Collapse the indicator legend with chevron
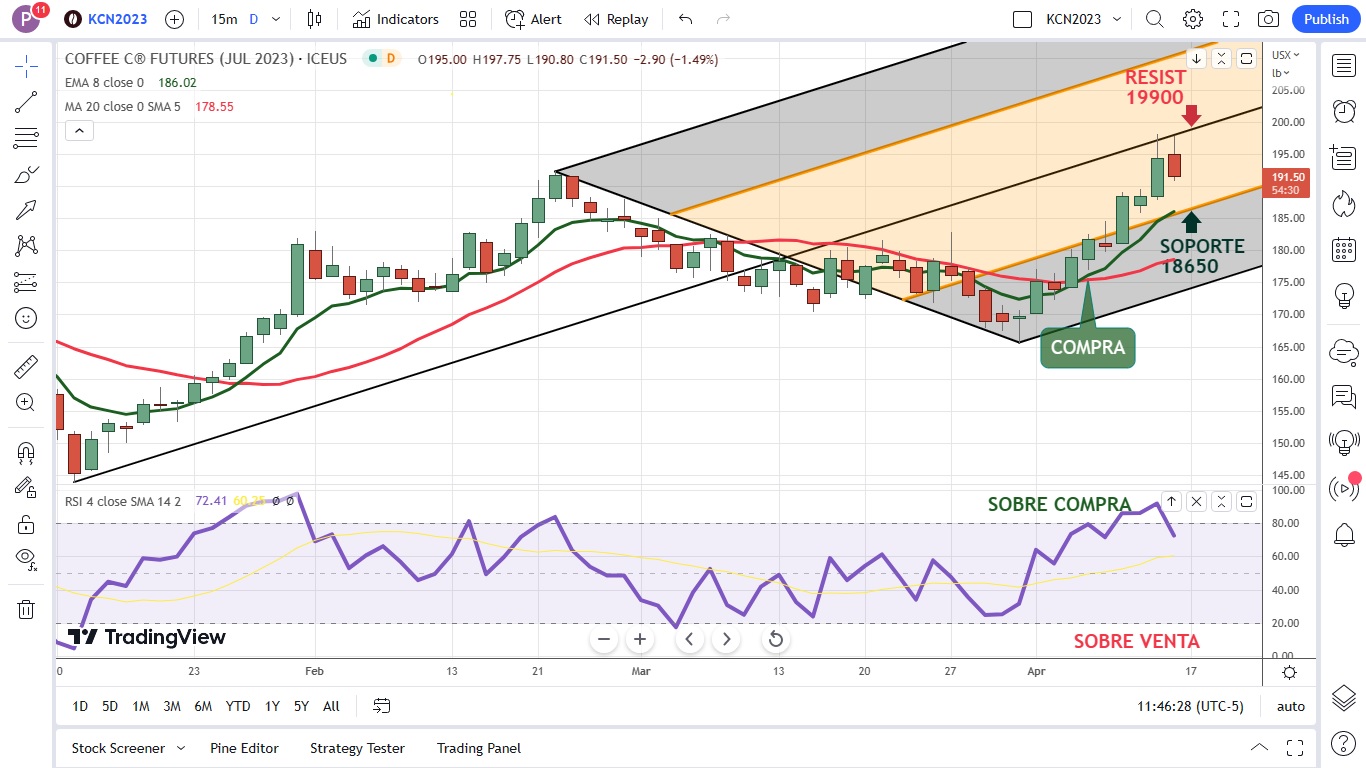The width and height of the screenshot is (1366, 768). 79,131
